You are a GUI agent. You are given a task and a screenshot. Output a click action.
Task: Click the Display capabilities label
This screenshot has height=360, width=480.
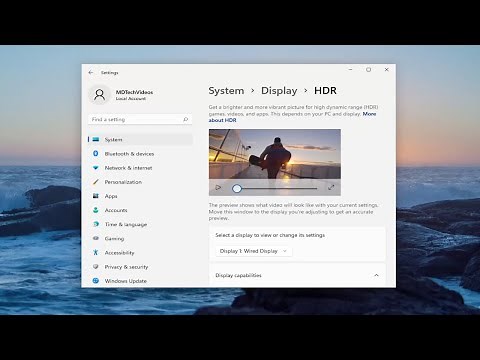pos(238,275)
